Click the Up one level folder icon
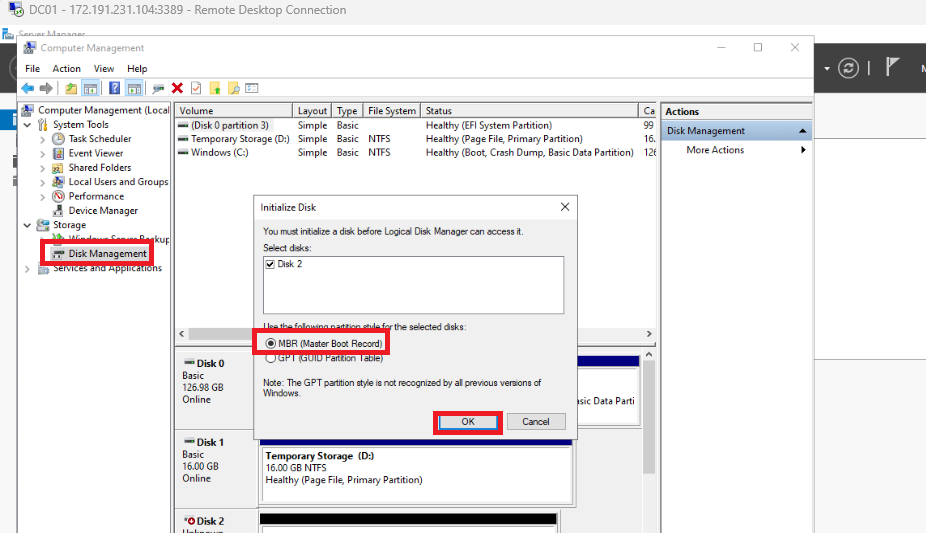This screenshot has width=926, height=533. pos(71,89)
